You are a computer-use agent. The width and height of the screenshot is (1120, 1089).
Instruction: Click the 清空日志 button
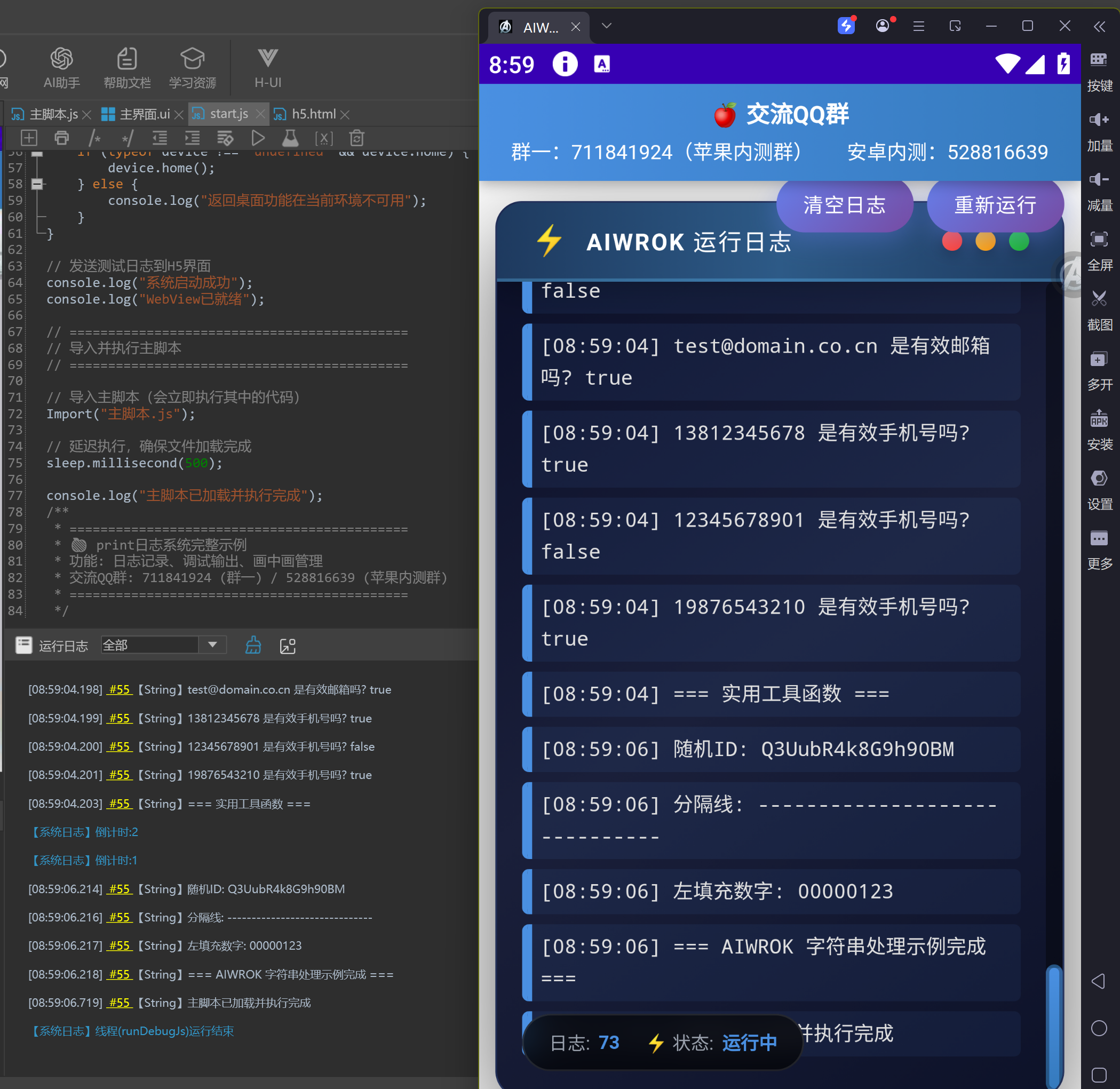(844, 205)
